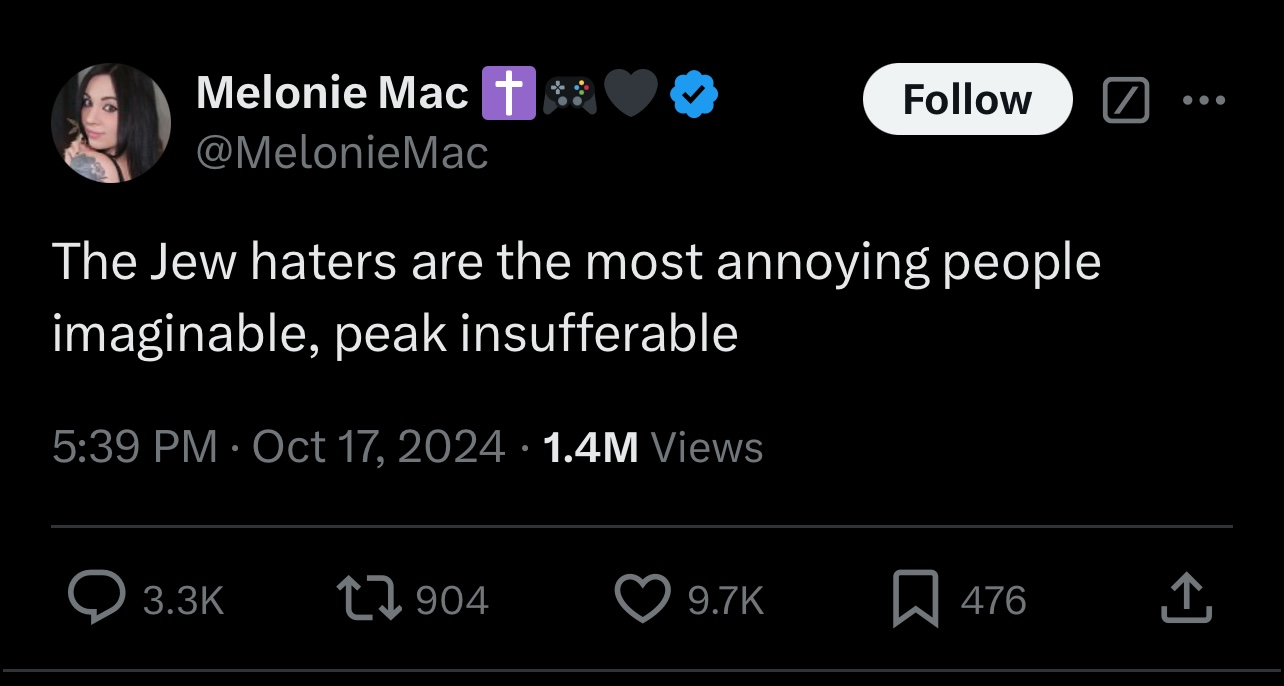The width and height of the screenshot is (1284, 686).
Task: Click the purple cross emoji badge
Action: 509,94
